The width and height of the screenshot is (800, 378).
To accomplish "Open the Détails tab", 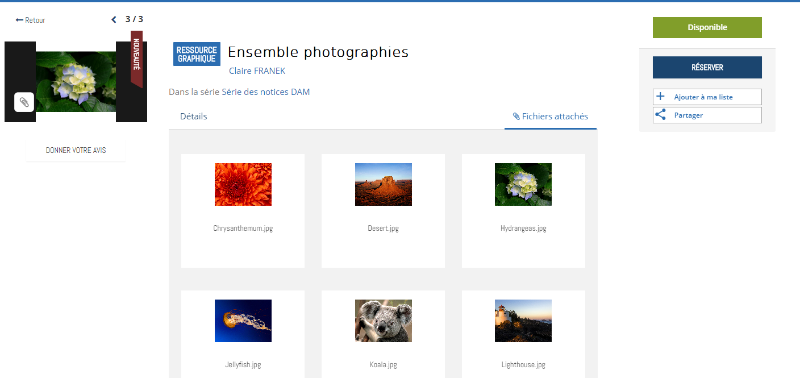I will [194, 116].
